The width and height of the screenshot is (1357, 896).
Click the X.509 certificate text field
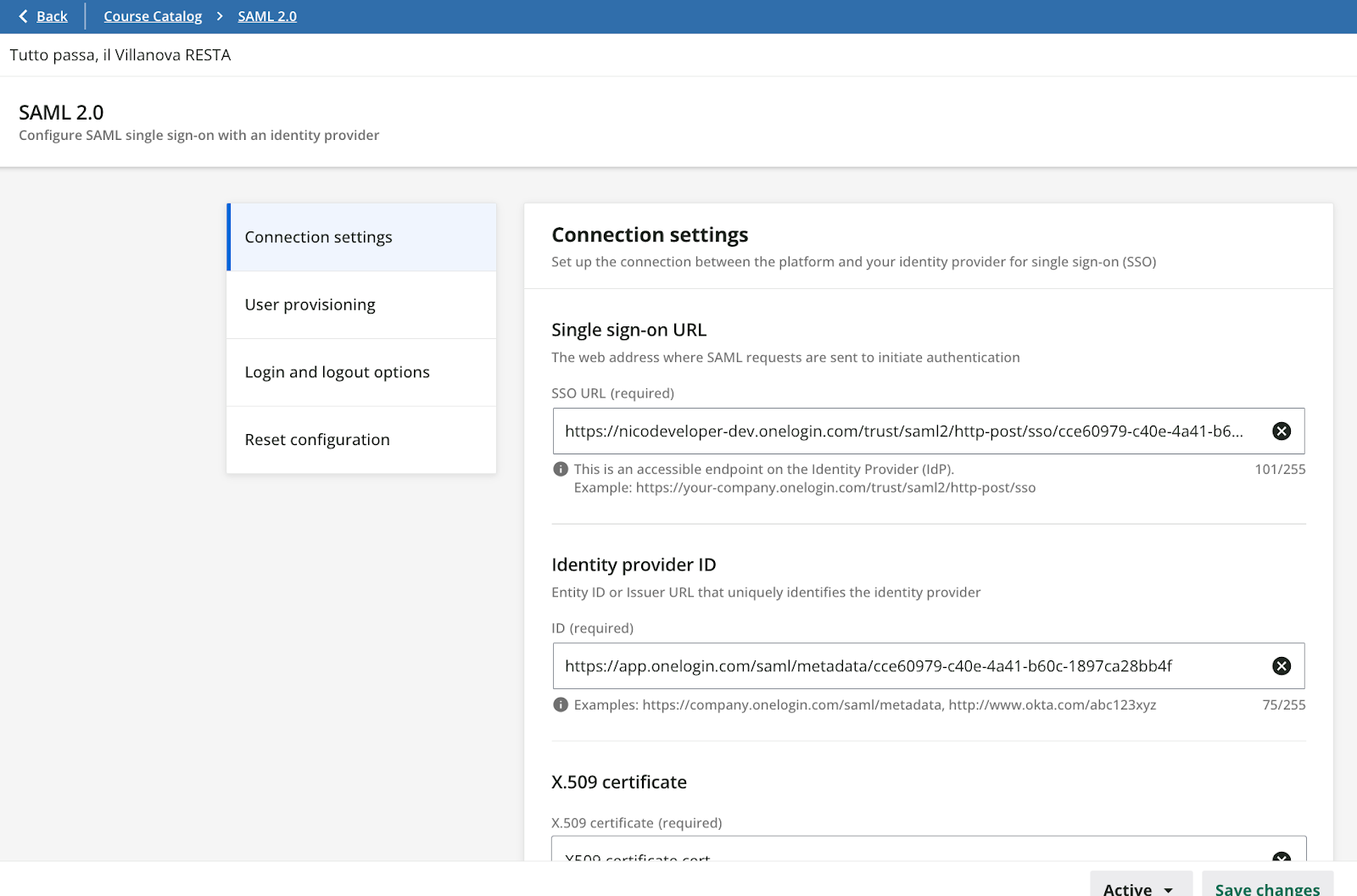(x=903, y=853)
